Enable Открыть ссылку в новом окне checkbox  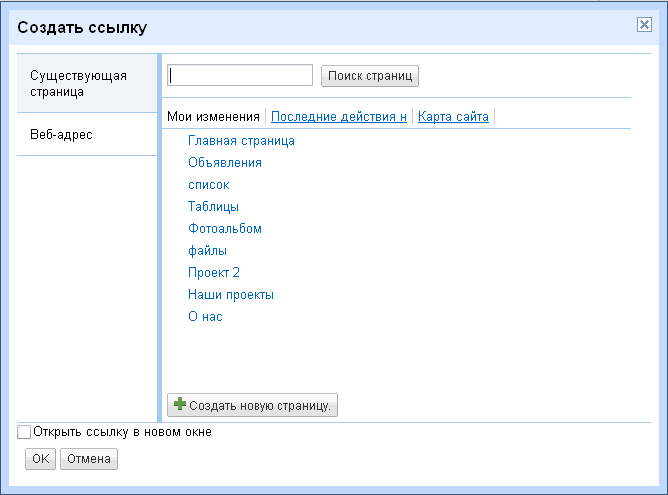point(24,432)
